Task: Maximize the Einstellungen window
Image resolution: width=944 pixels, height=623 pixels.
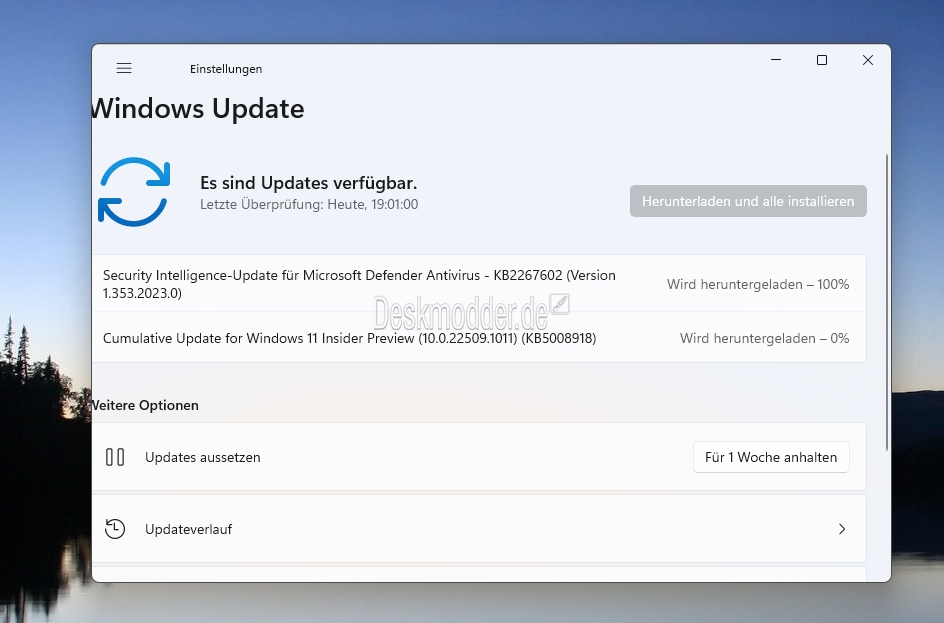Action: (x=822, y=60)
